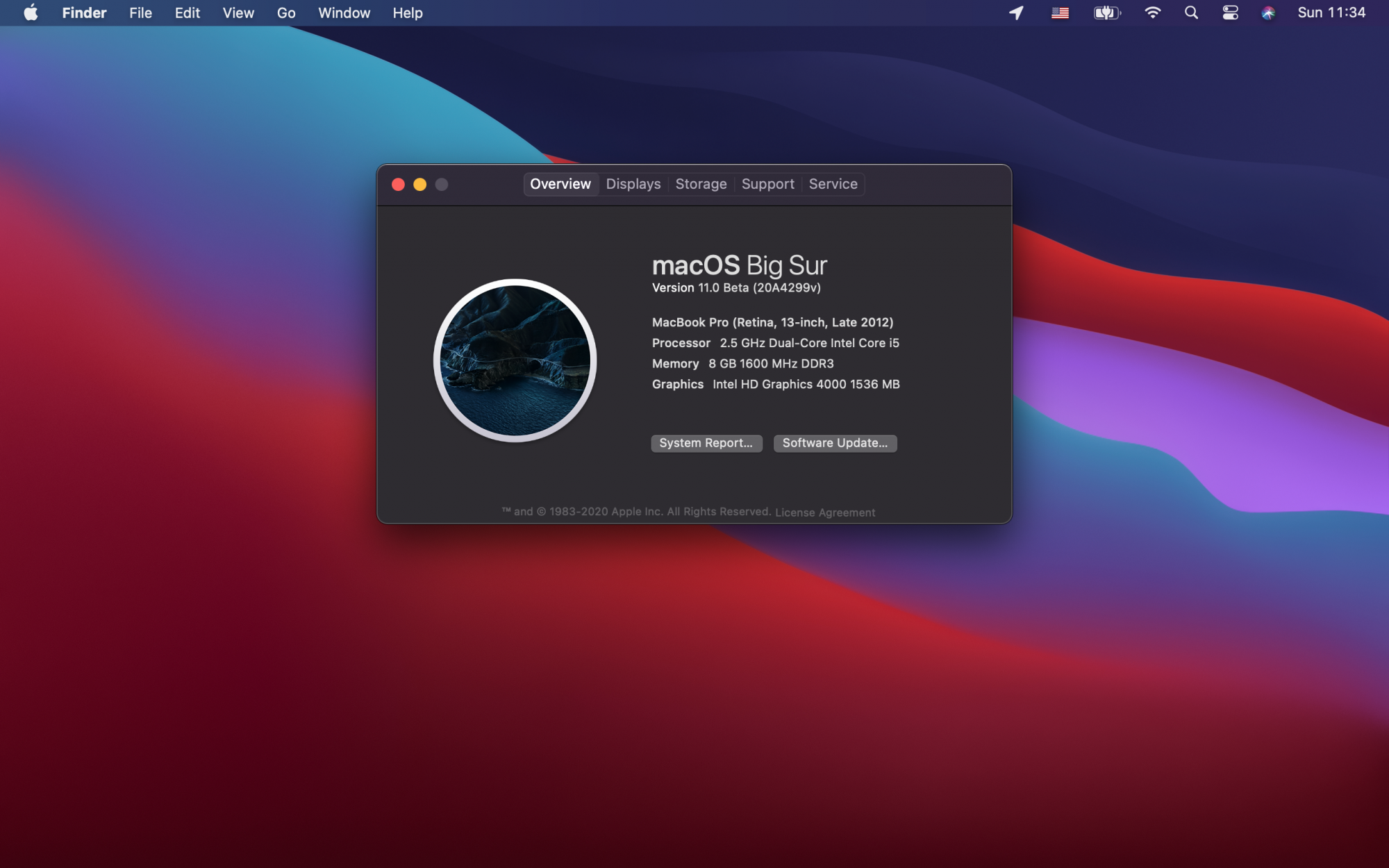Open the Control Center icon
Viewport: 1389px width, 868px height.
pos(1230,12)
